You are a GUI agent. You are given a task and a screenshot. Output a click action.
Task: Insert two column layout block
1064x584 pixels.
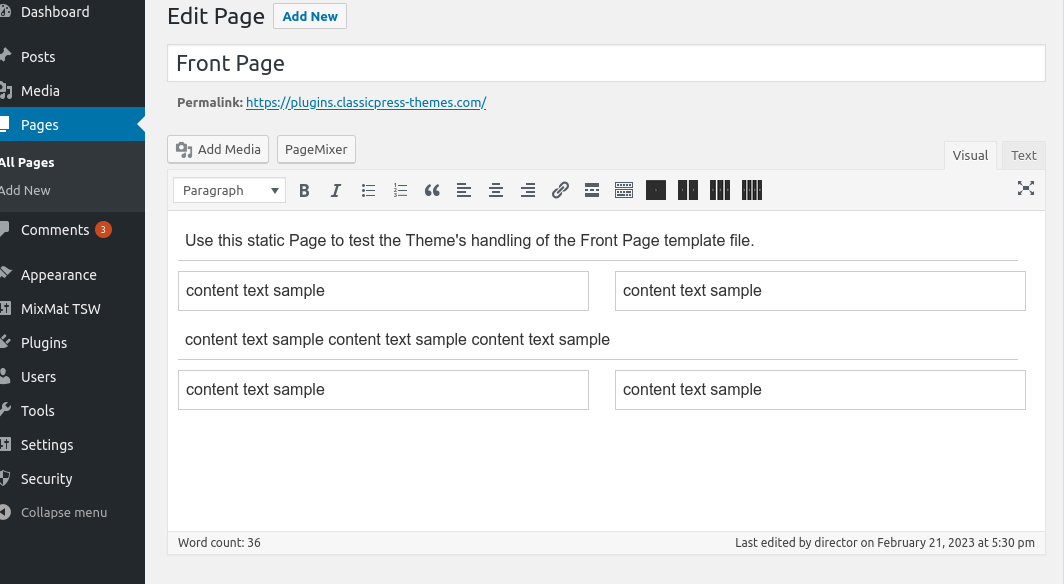click(x=687, y=191)
